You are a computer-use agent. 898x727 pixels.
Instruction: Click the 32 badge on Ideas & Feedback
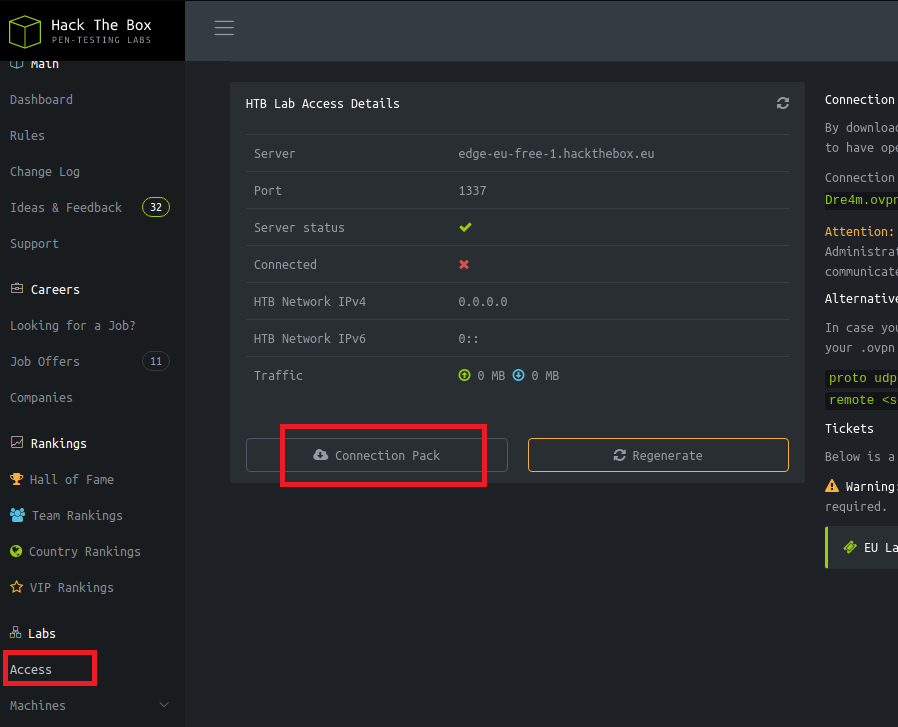coord(156,207)
